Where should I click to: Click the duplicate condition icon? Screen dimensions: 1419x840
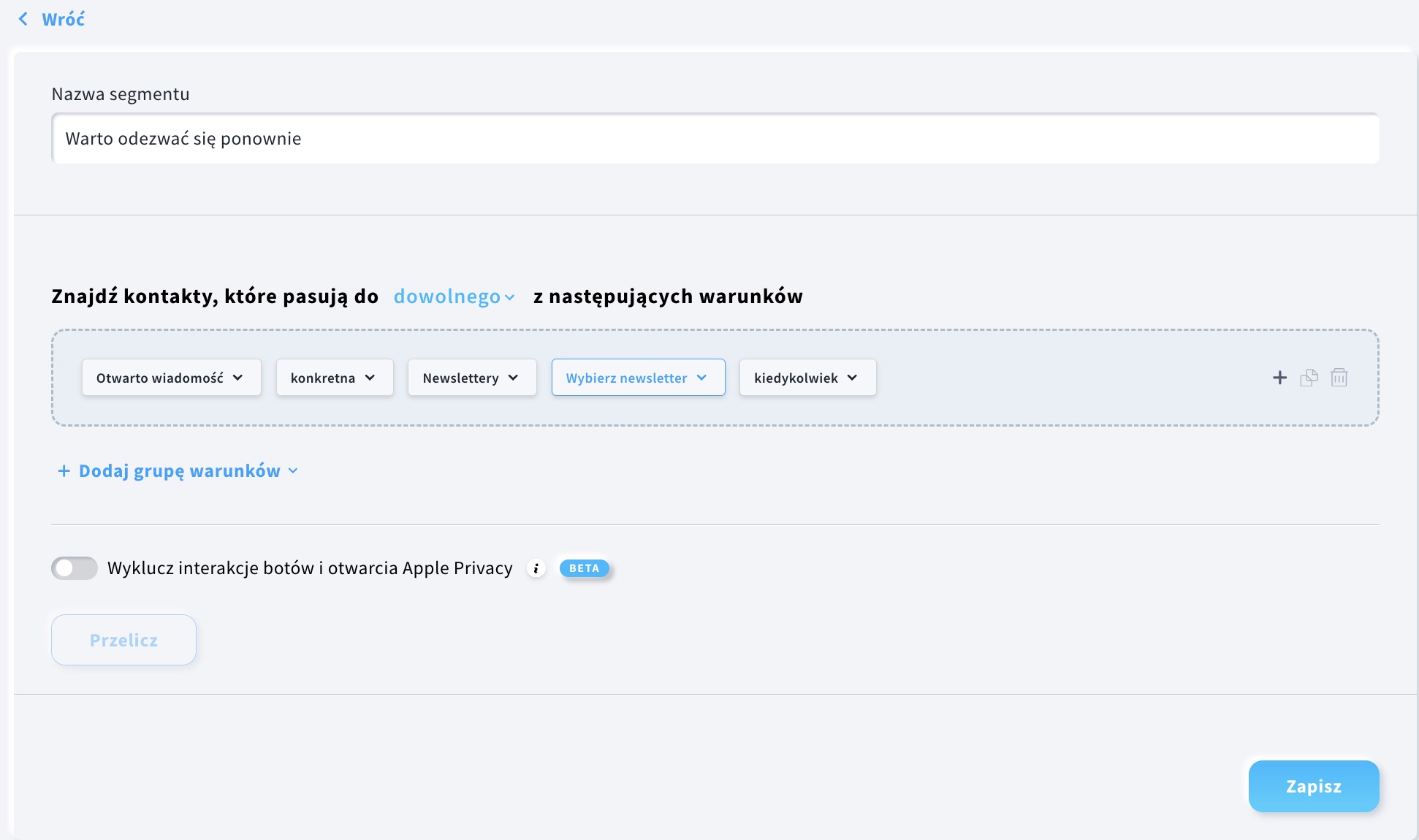[1309, 378]
